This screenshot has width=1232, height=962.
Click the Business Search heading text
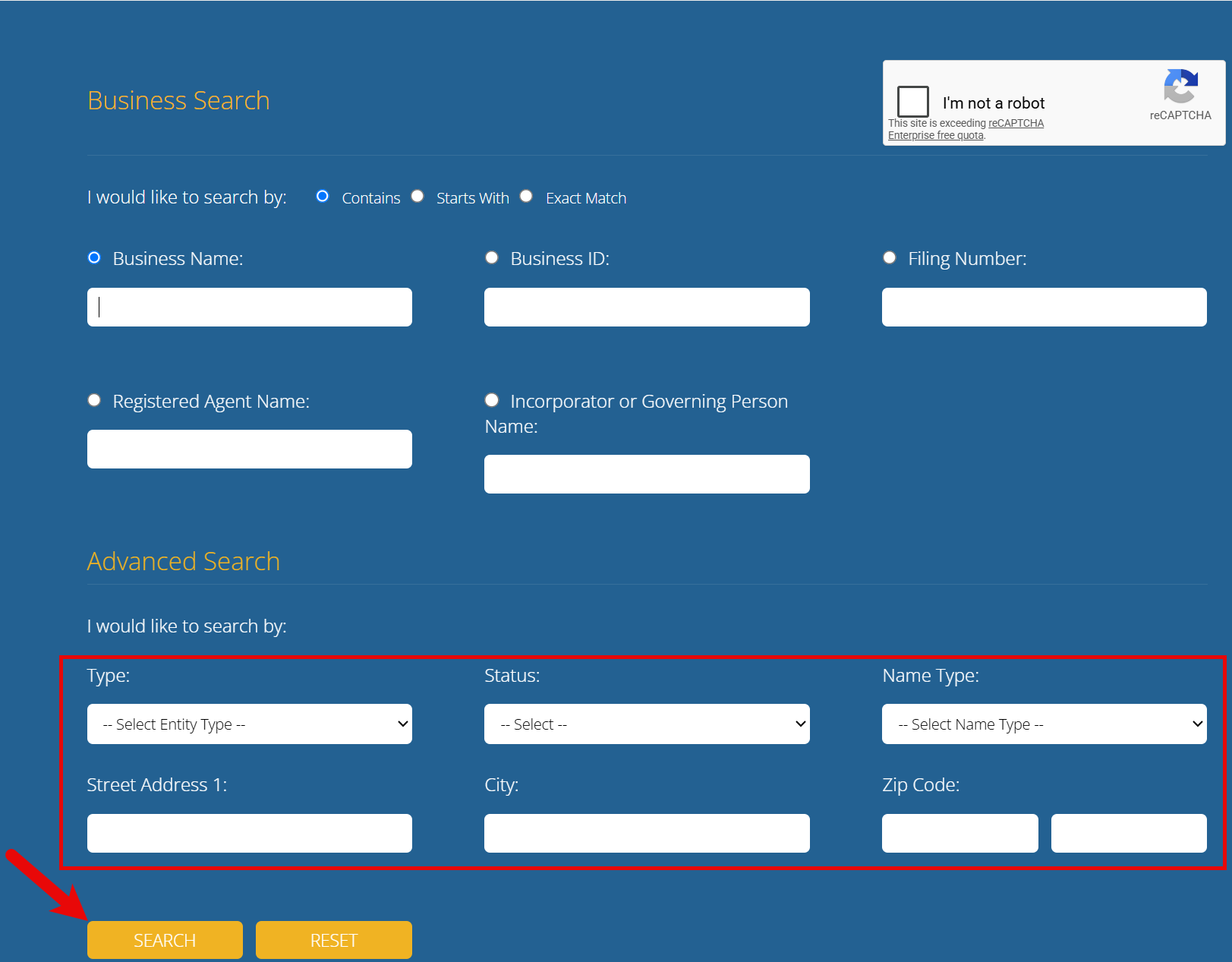pos(178,100)
